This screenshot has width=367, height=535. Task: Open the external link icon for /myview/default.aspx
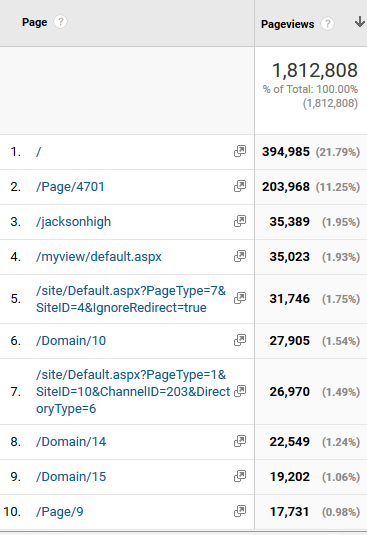tap(240, 256)
